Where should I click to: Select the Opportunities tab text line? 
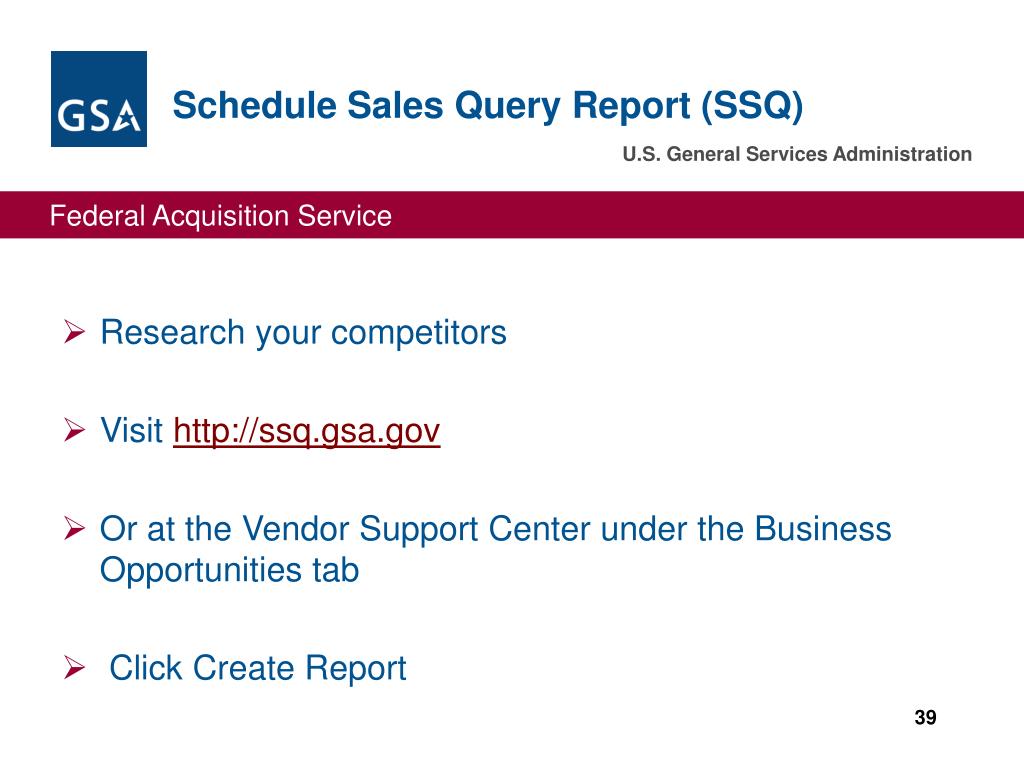point(229,570)
